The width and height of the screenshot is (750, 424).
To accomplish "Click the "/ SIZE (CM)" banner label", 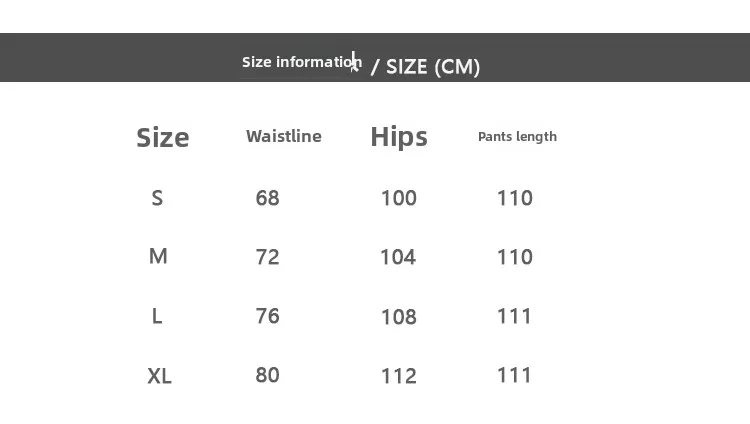I will [425, 67].
